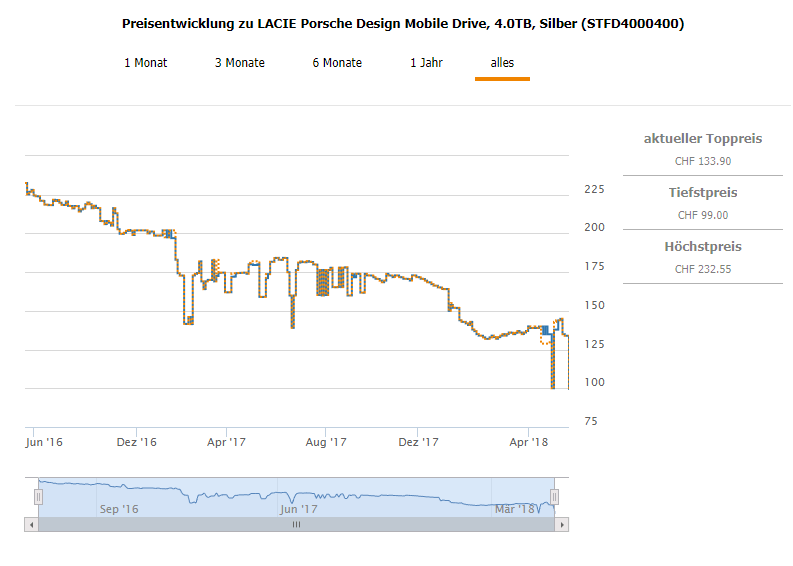Open the '1 Jahr' view

(426, 63)
